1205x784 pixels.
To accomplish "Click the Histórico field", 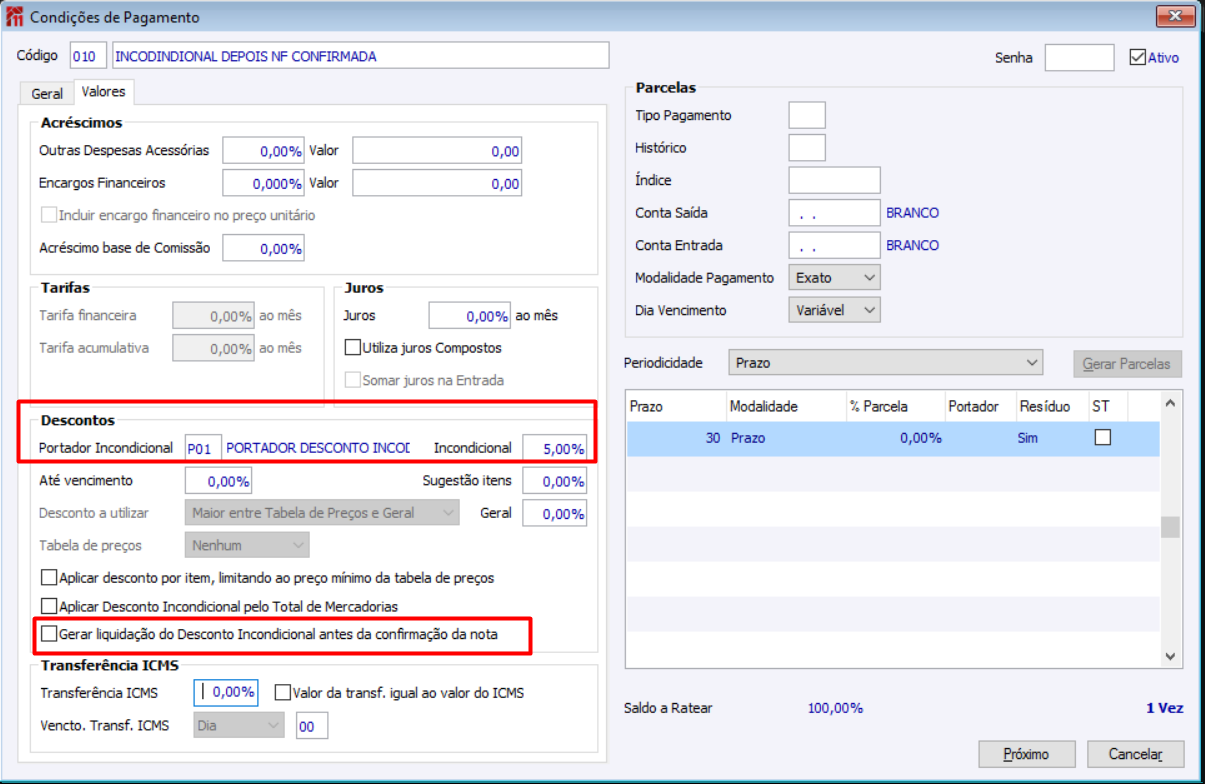I will (x=807, y=148).
